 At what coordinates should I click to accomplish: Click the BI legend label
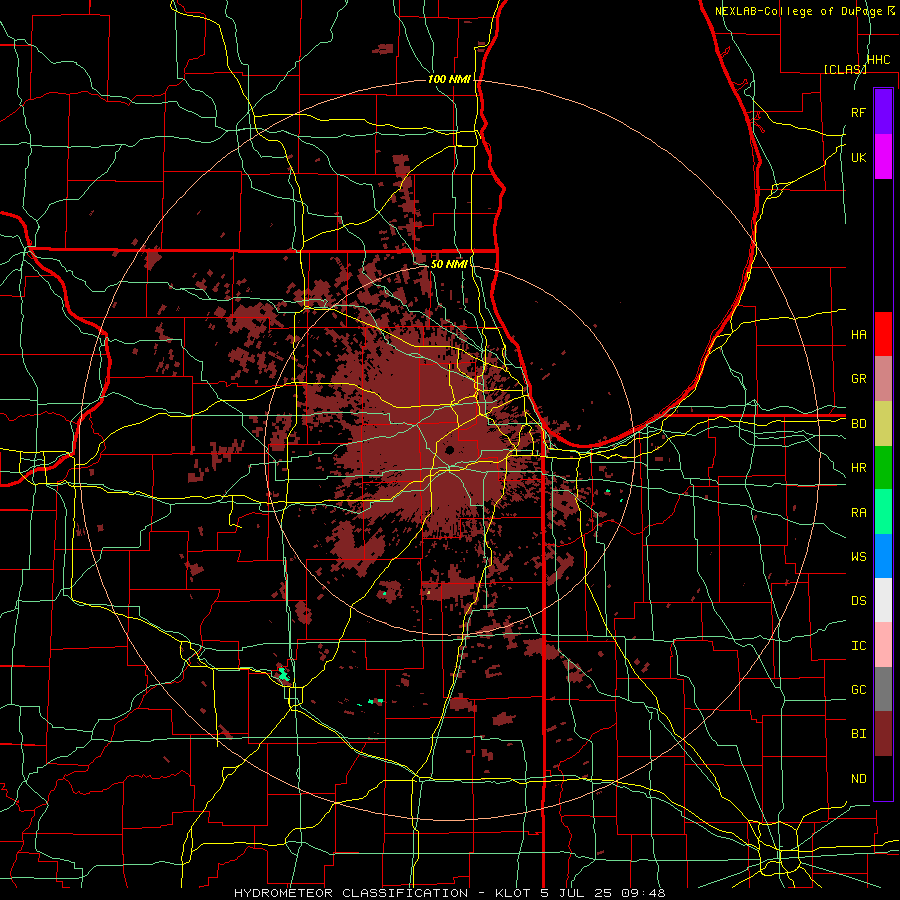[858, 734]
